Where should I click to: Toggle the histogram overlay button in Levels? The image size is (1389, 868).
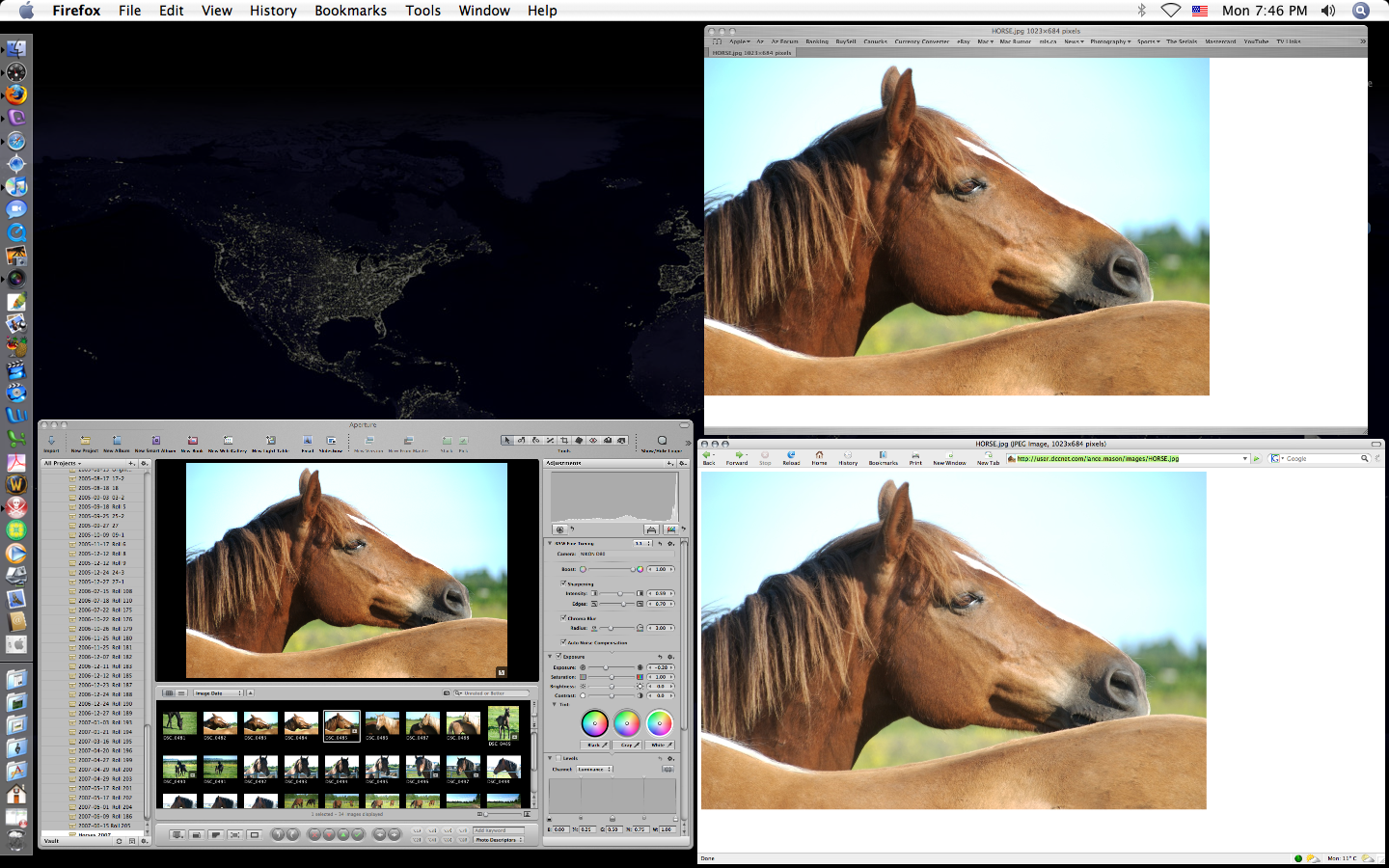point(667,769)
